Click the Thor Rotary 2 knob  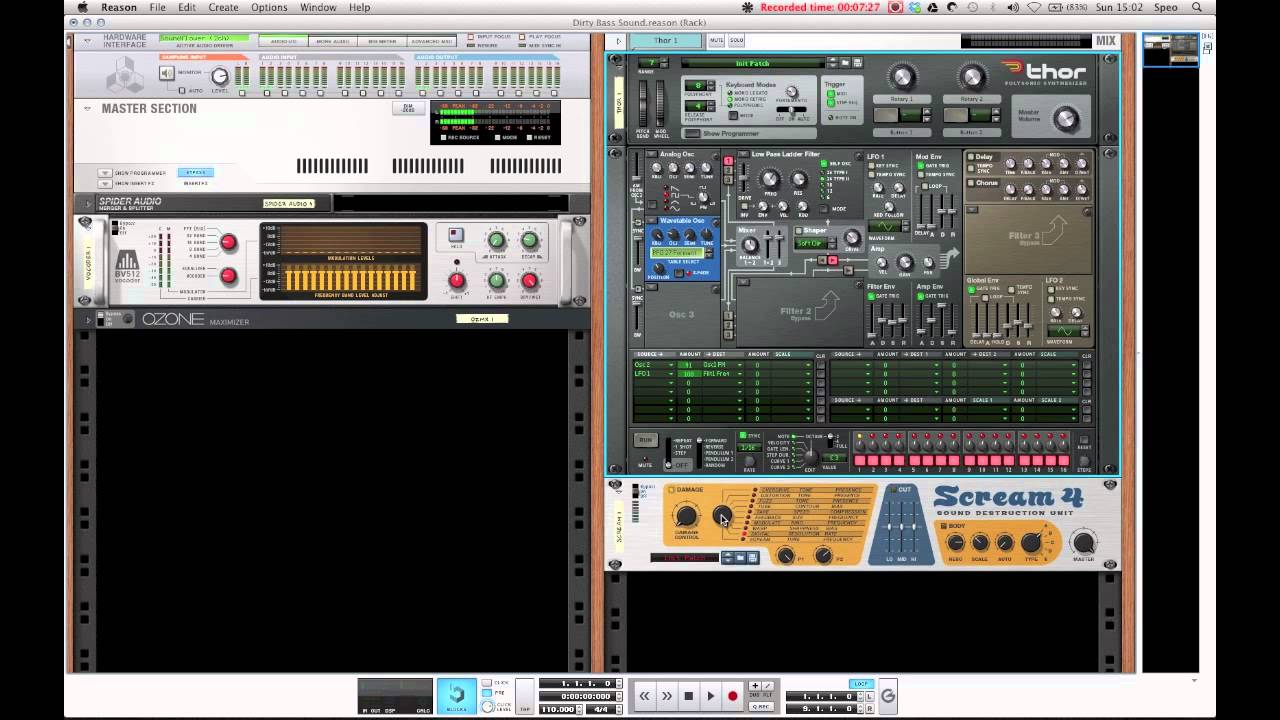pyautogui.click(x=971, y=77)
